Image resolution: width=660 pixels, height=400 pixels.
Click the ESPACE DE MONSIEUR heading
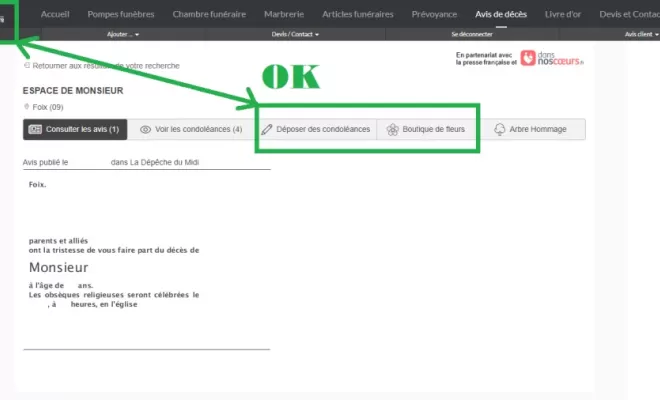pyautogui.click(x=73, y=91)
